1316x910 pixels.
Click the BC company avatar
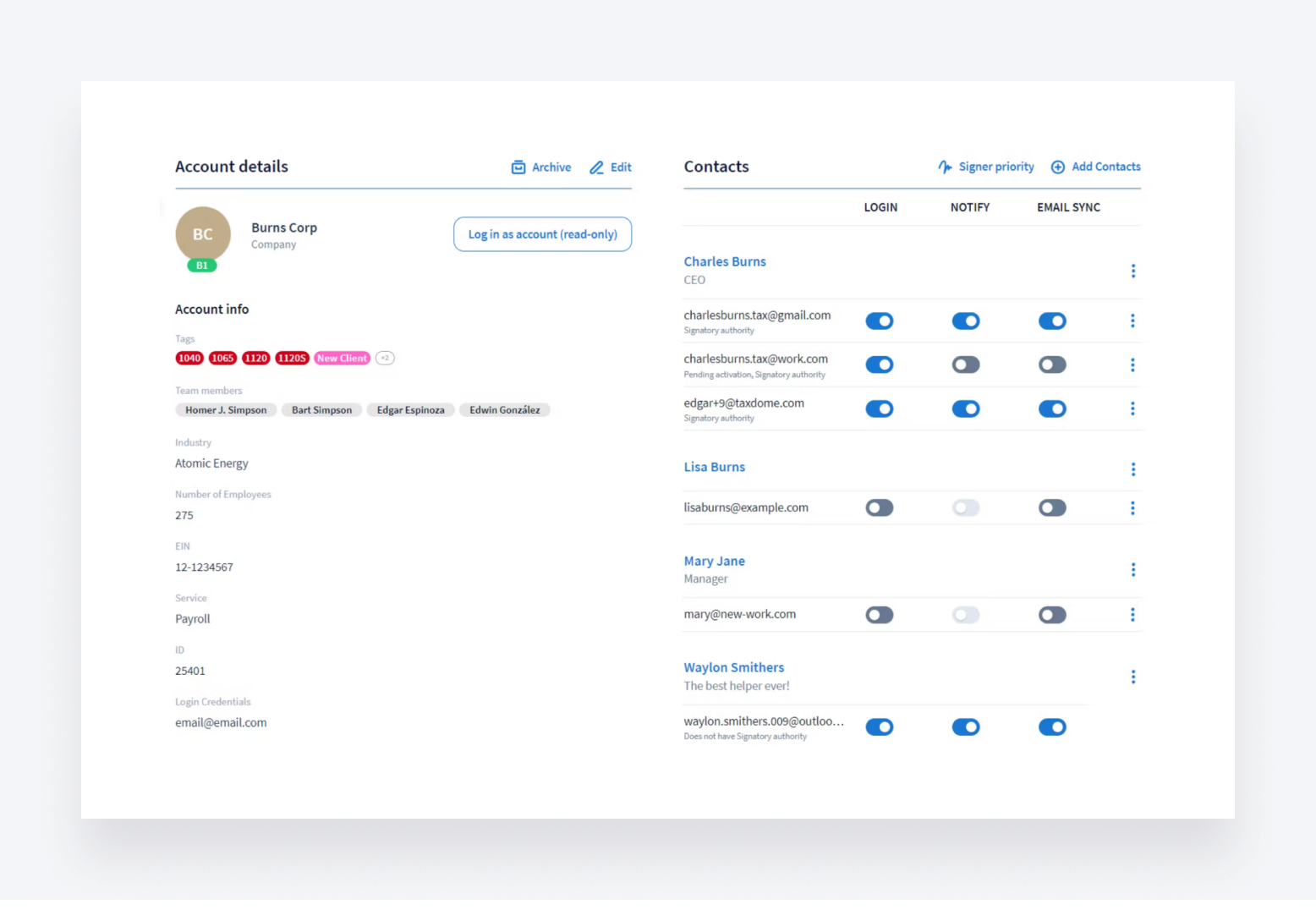[203, 234]
